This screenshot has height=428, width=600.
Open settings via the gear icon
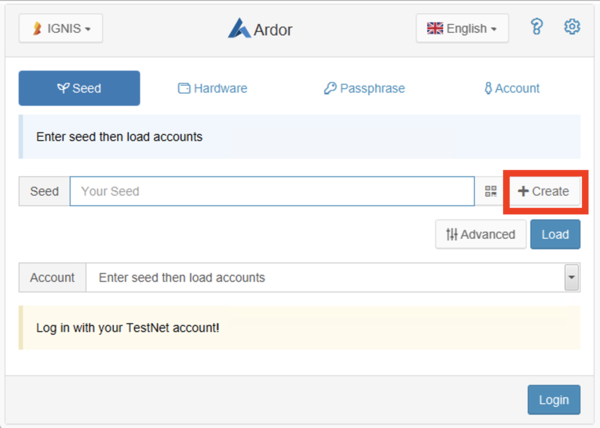572,28
